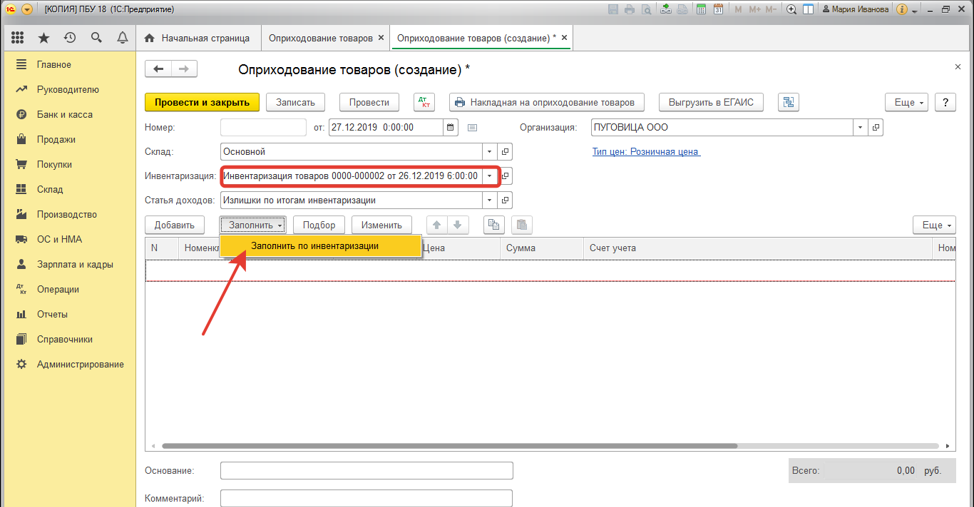The height and width of the screenshot is (507, 974).
Task: Switch to the Начальная страница tab
Action: click(197, 38)
